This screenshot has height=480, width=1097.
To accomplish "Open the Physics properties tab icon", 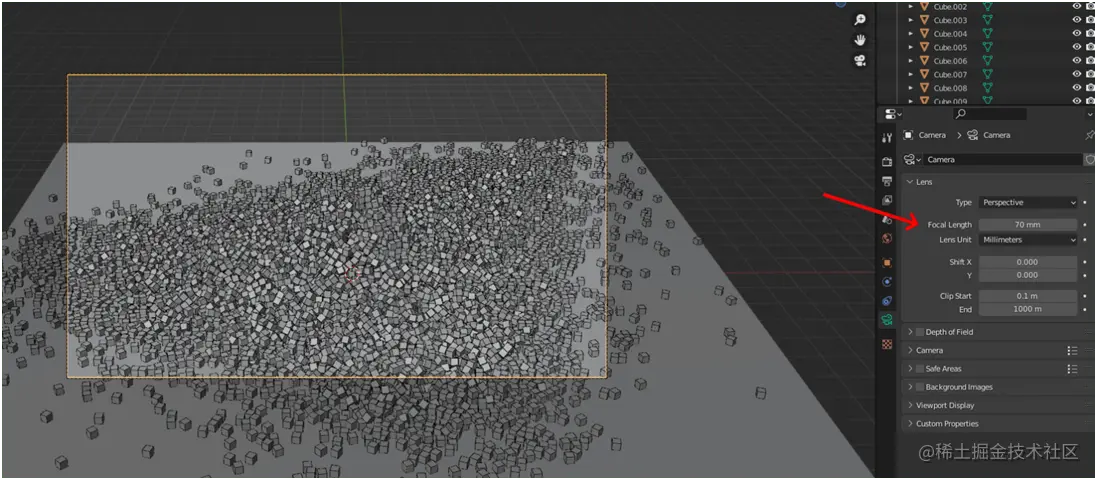I will click(x=887, y=281).
